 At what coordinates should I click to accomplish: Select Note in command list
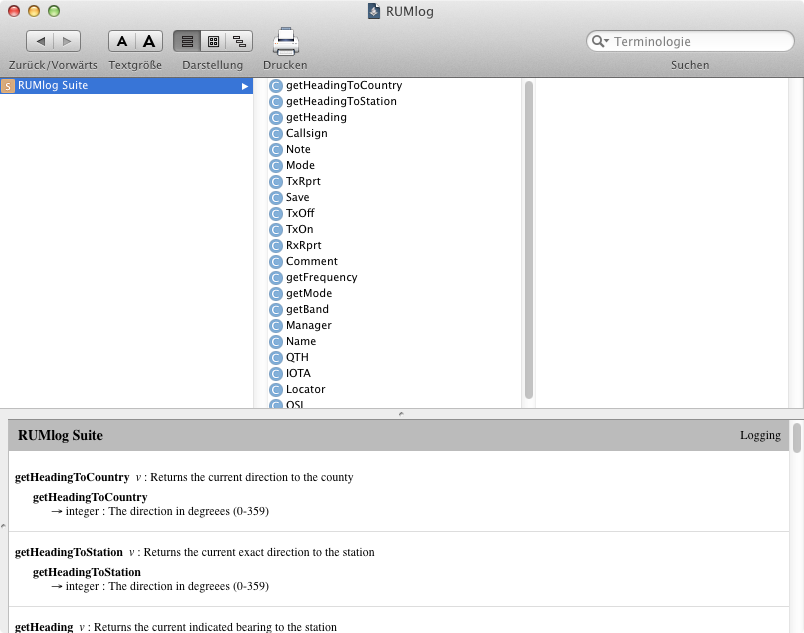tap(298, 149)
